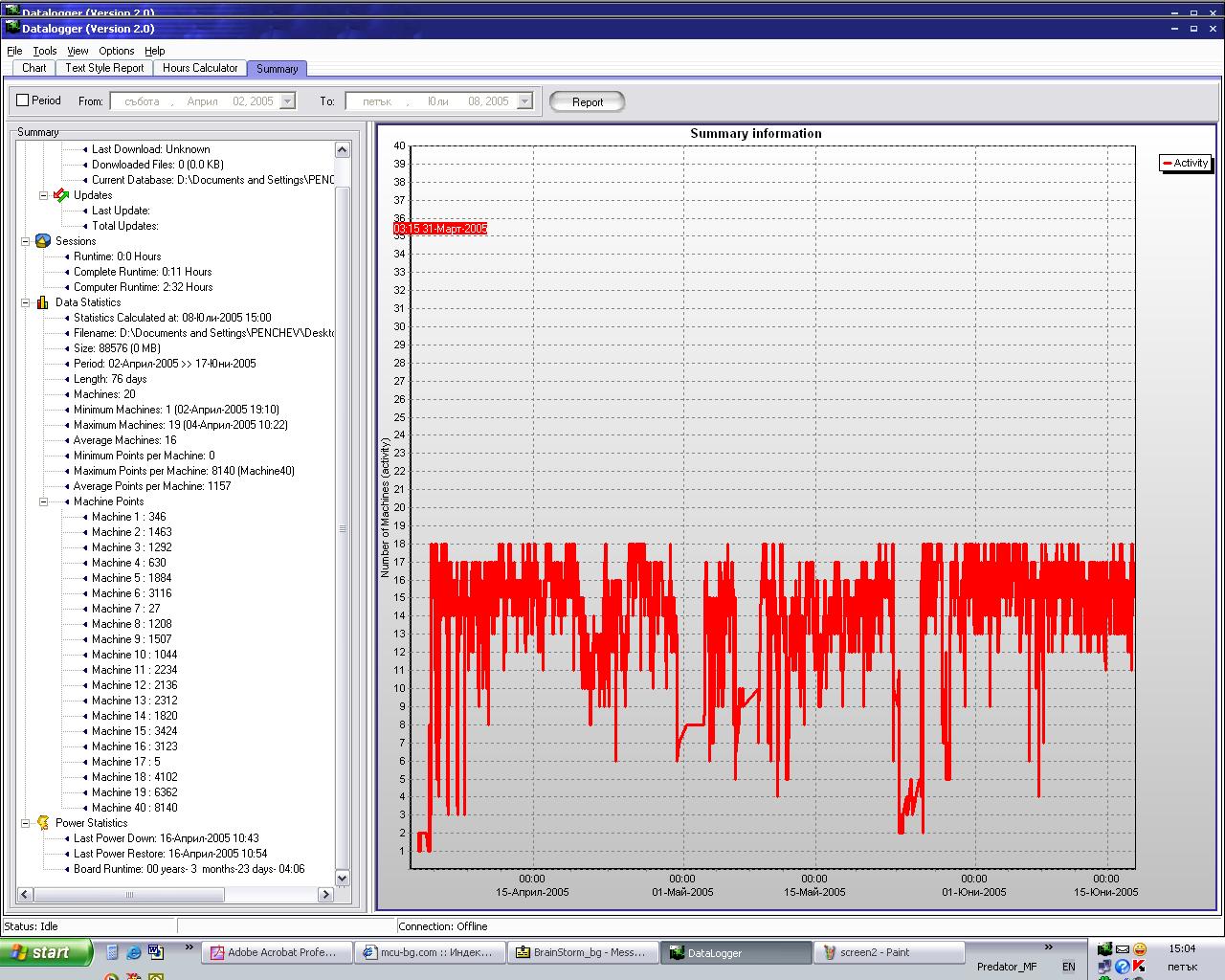Click the red date marker label on chart
This screenshot has height=980, width=1225.
click(440, 229)
